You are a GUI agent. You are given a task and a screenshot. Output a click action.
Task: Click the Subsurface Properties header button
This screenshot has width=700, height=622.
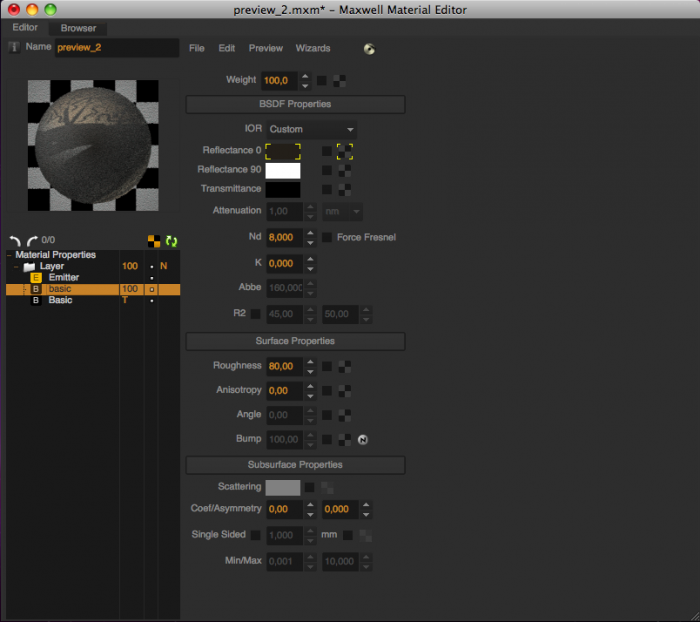pyautogui.click(x=295, y=465)
